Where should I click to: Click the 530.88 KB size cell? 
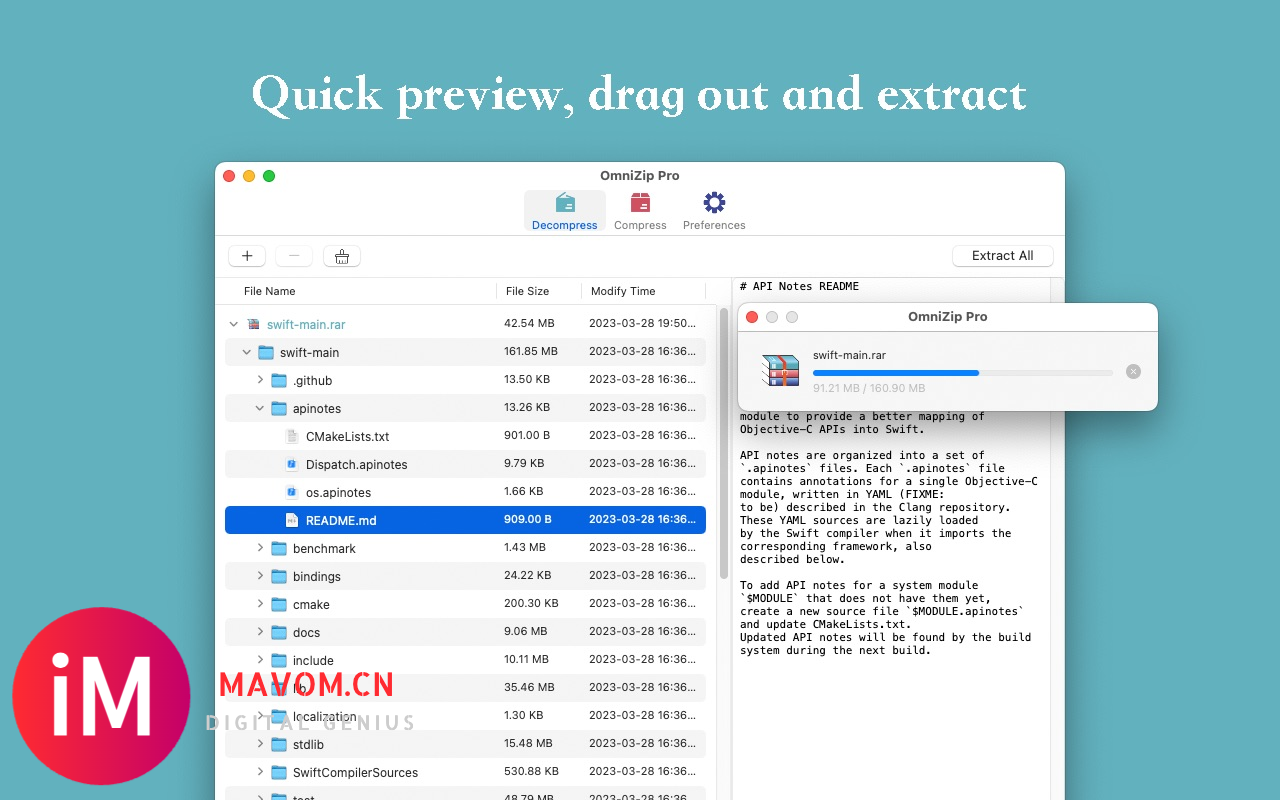tap(532, 772)
